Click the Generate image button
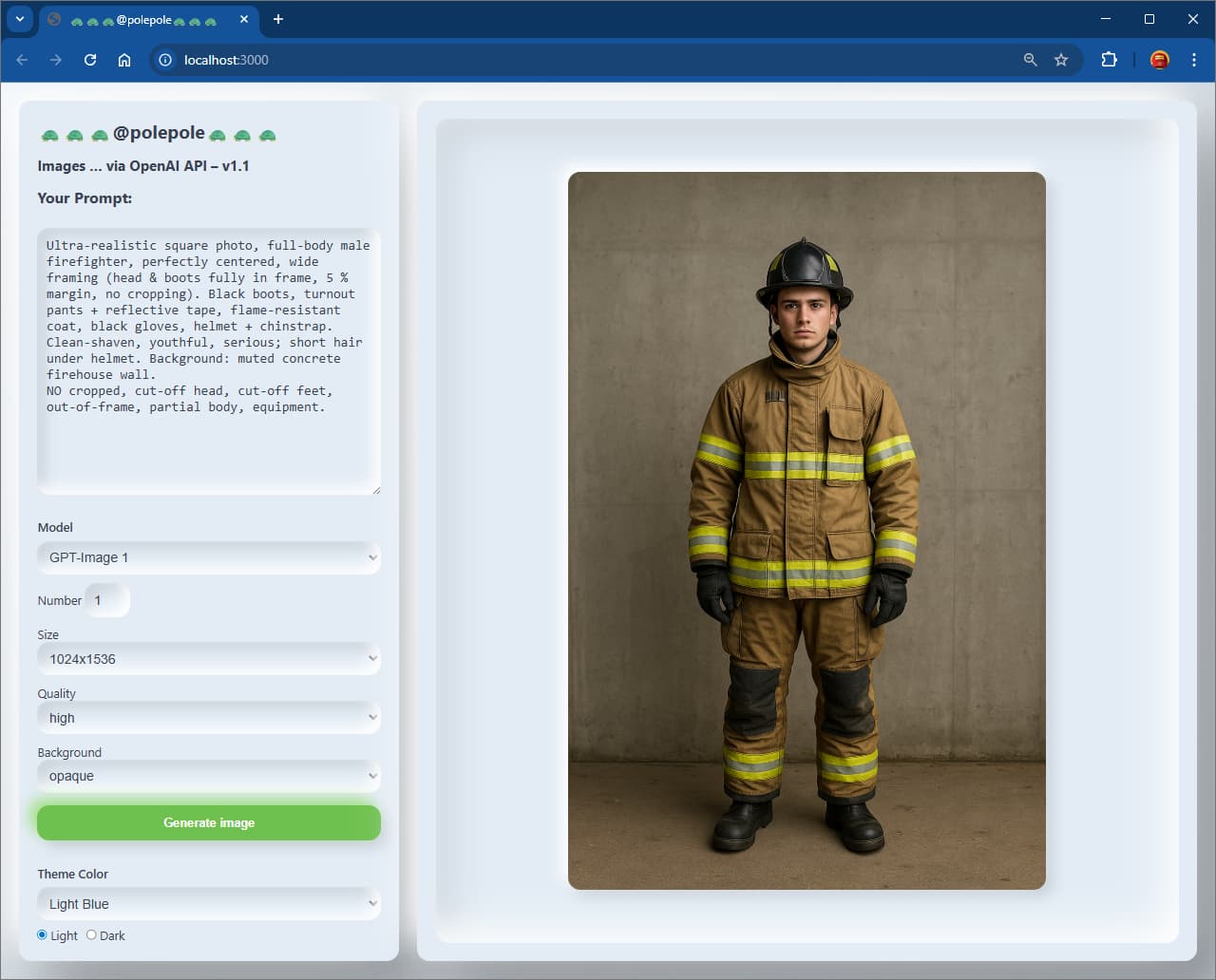Screen dimensions: 1216x980 [209, 822]
